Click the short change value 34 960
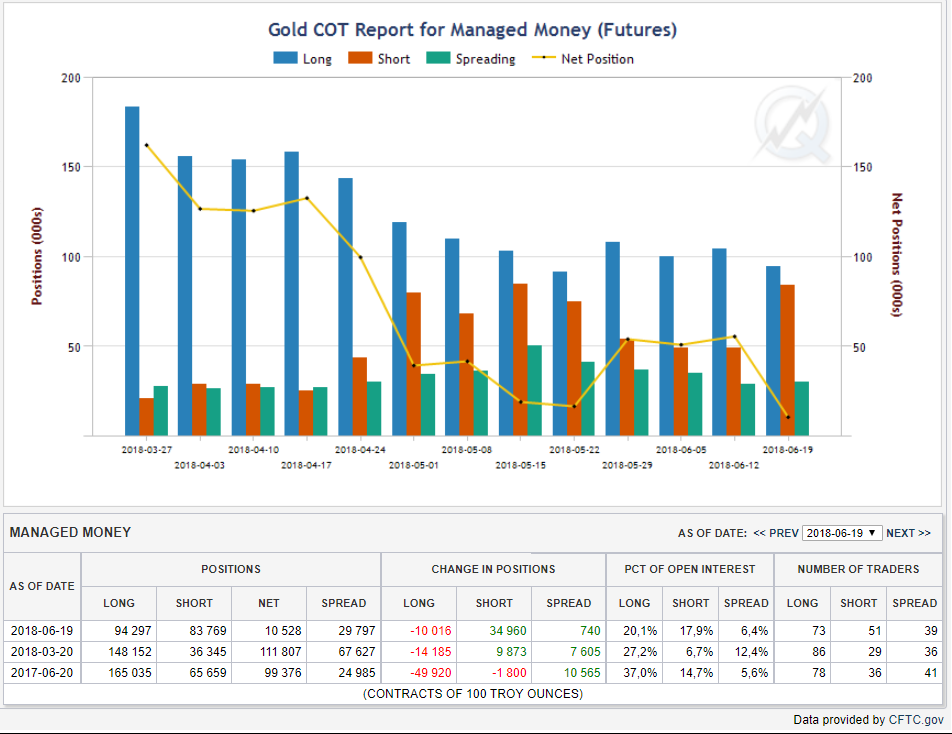This screenshot has width=952, height=734. (x=508, y=631)
